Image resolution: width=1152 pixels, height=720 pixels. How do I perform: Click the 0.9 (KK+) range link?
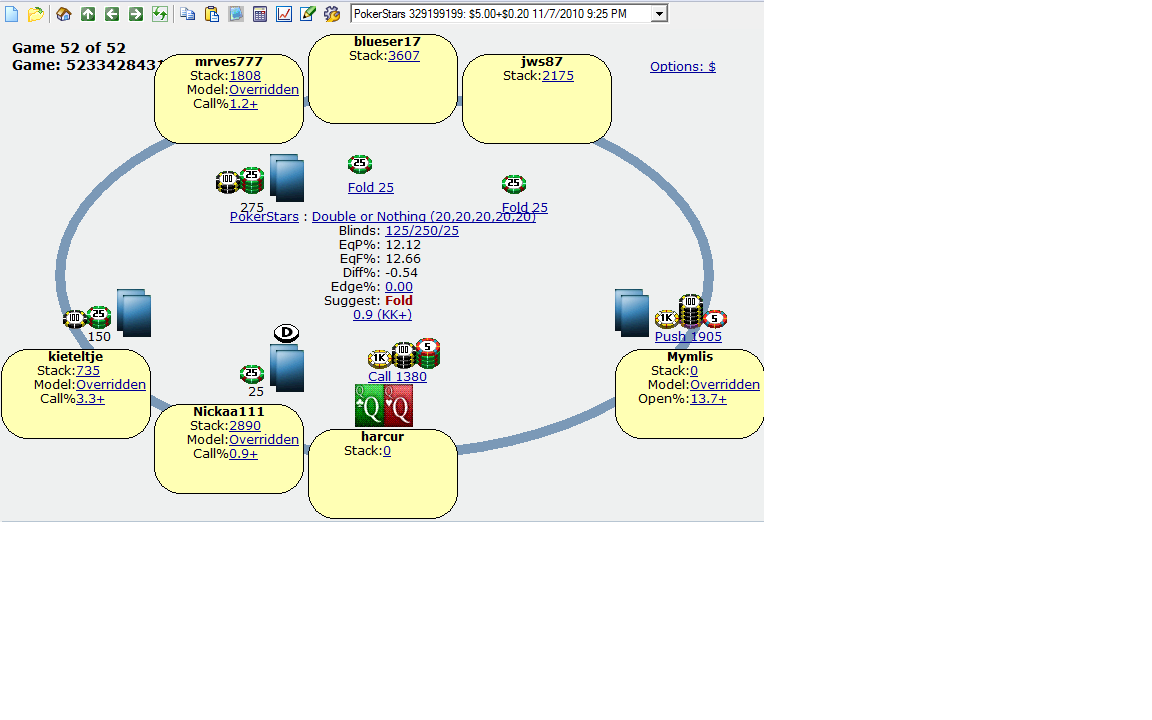[x=382, y=314]
